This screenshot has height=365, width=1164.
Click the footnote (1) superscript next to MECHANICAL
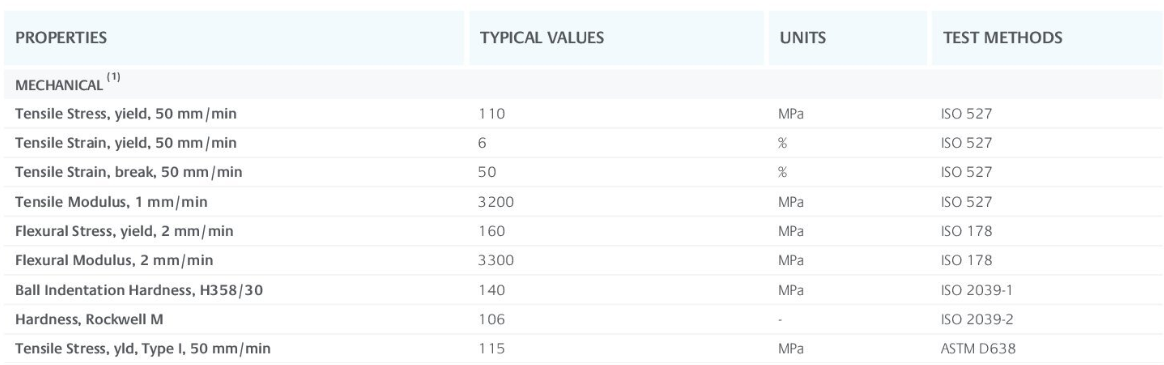[114, 77]
